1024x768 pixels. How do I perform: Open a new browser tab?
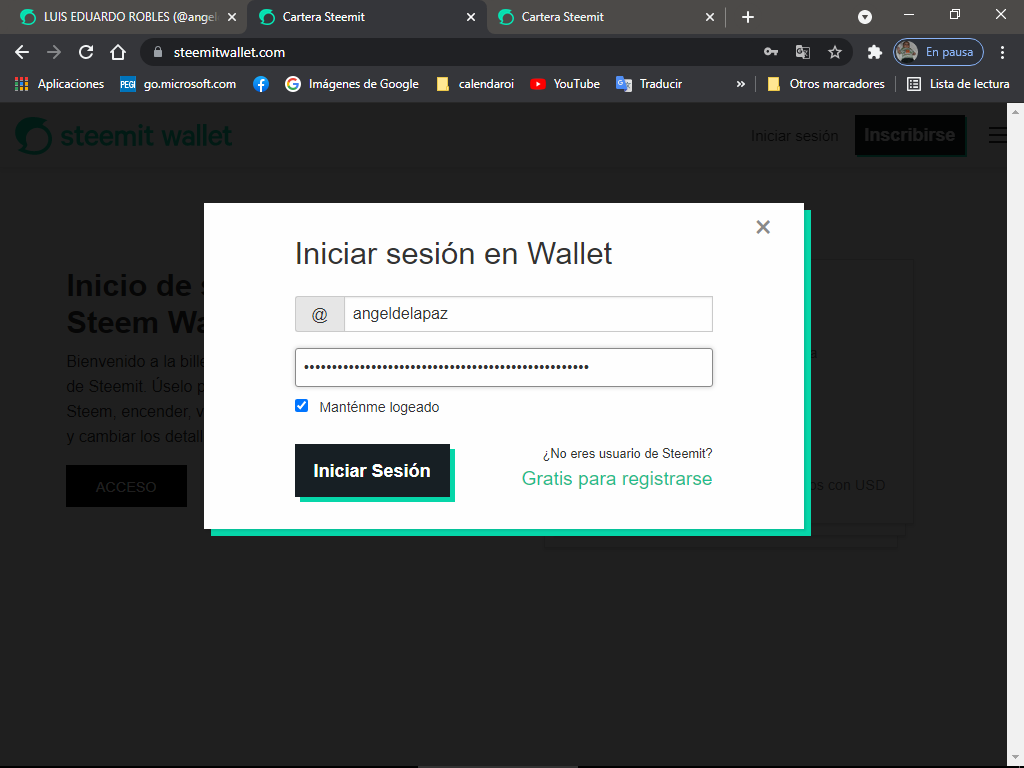point(748,17)
